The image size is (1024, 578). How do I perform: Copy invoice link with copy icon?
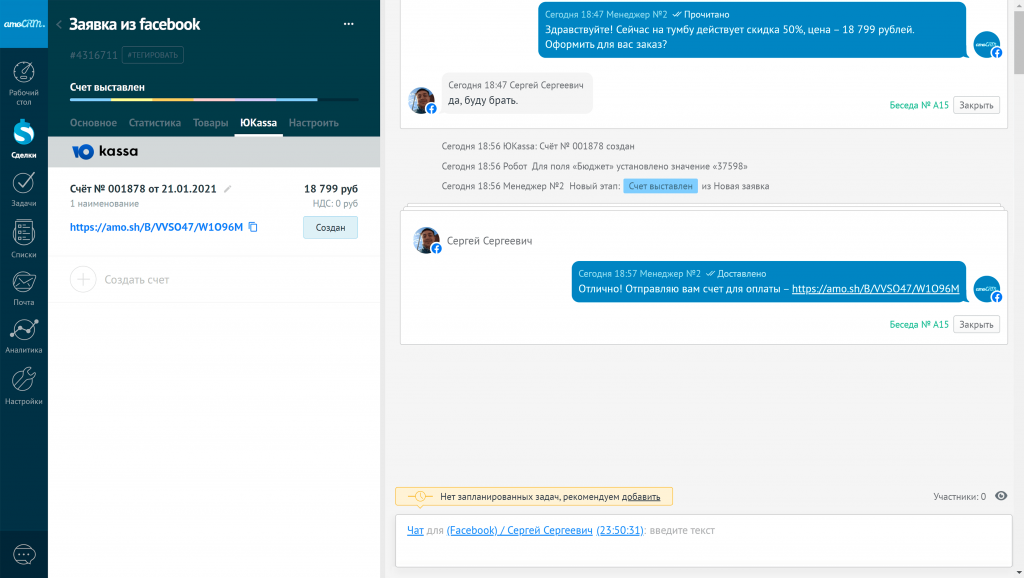click(253, 227)
